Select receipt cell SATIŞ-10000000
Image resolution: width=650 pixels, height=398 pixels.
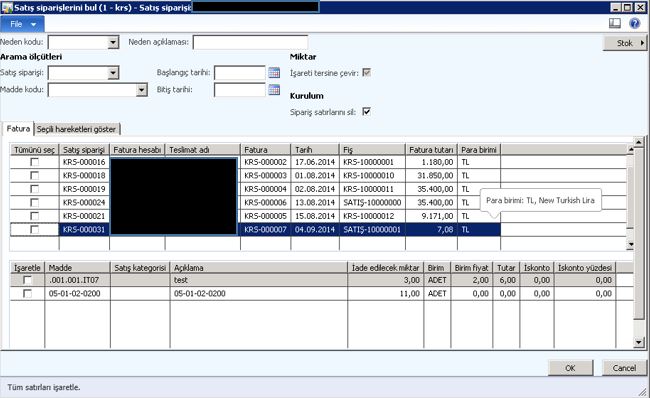(372, 203)
